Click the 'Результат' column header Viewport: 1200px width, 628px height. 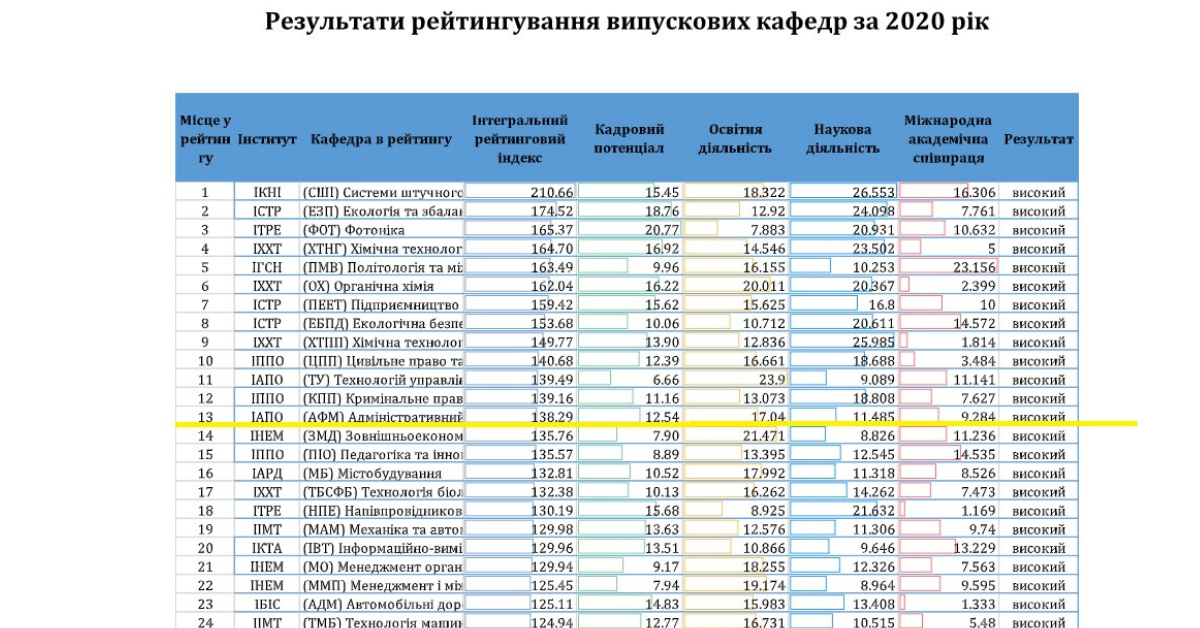click(1039, 139)
